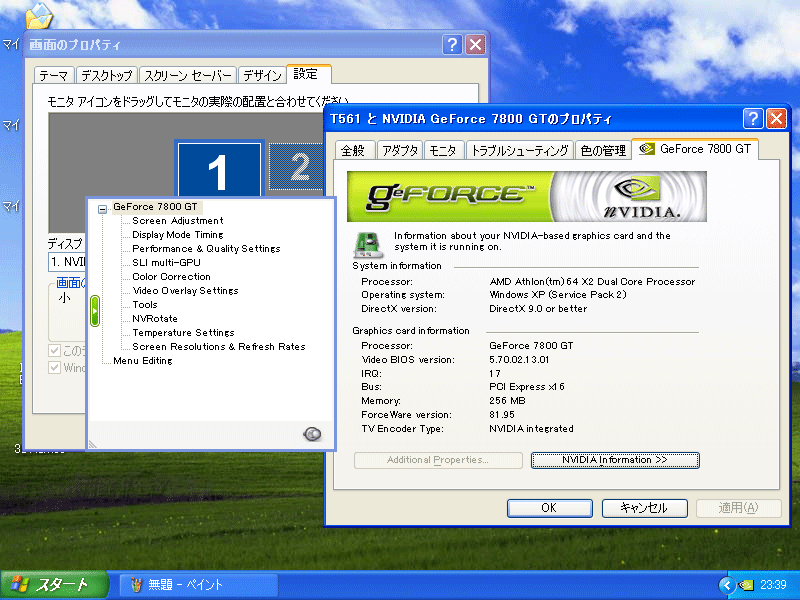Open the スクリーン セーバー tab

(x=188, y=76)
